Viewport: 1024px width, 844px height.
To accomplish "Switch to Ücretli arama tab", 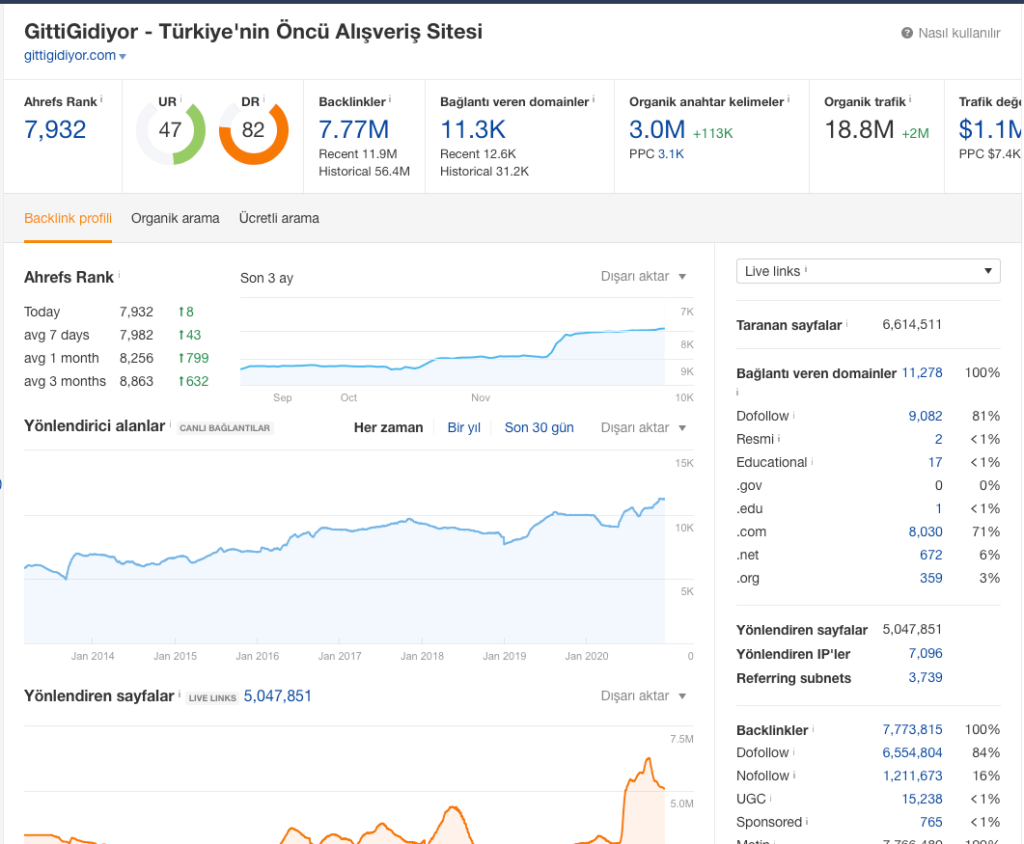I will click(x=279, y=218).
